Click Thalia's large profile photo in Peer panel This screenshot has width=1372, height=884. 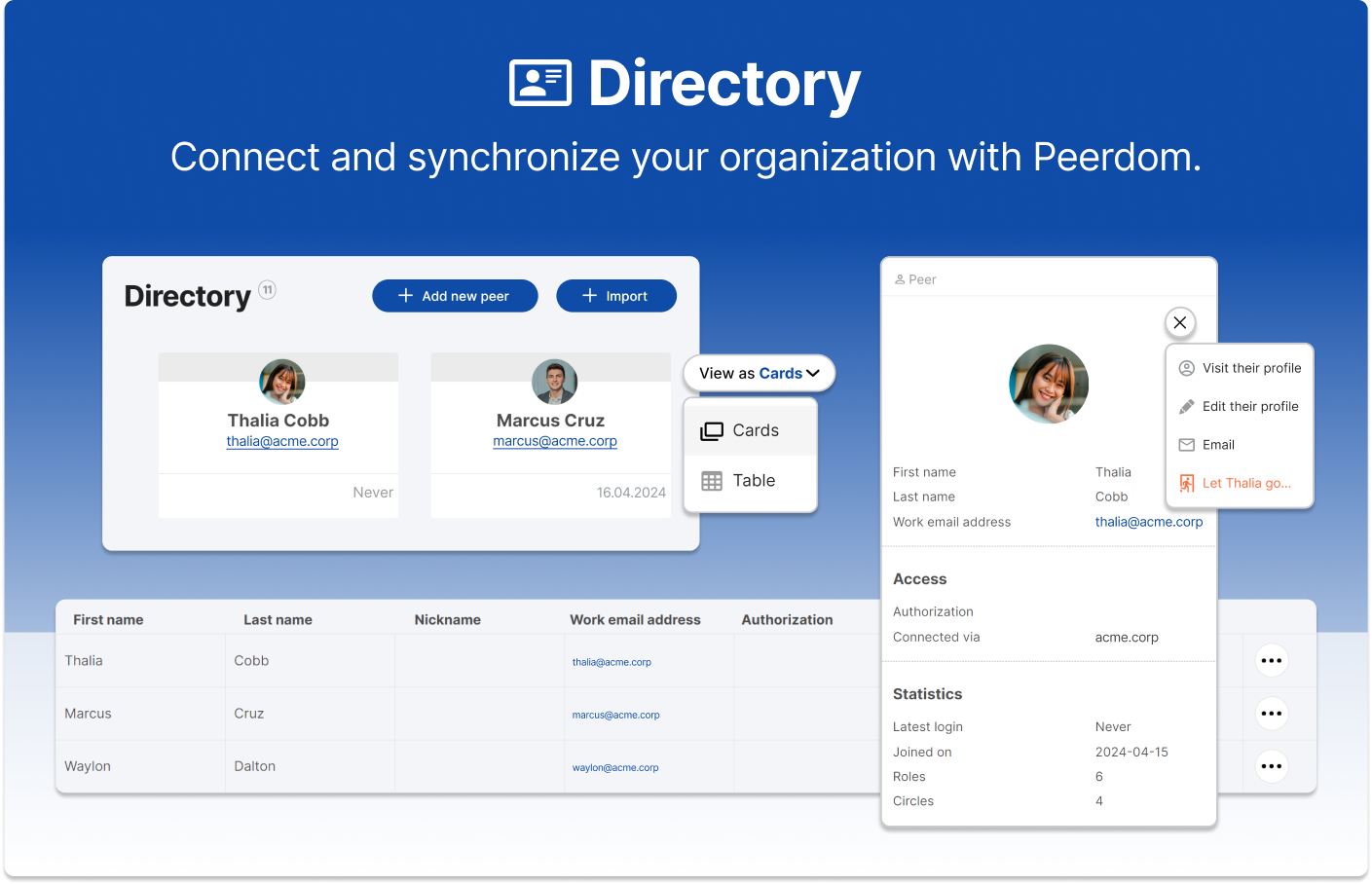pyautogui.click(x=1048, y=384)
